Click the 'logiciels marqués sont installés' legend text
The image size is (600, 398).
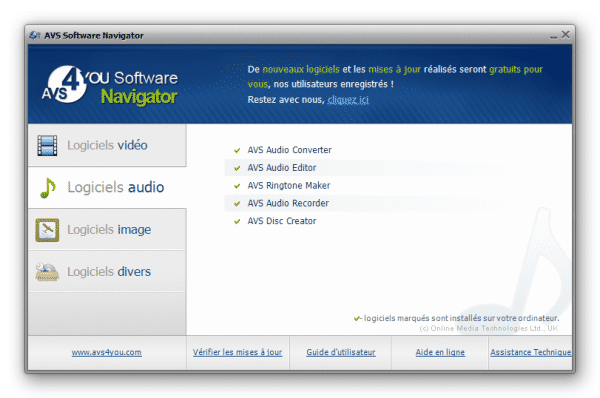(x=461, y=318)
